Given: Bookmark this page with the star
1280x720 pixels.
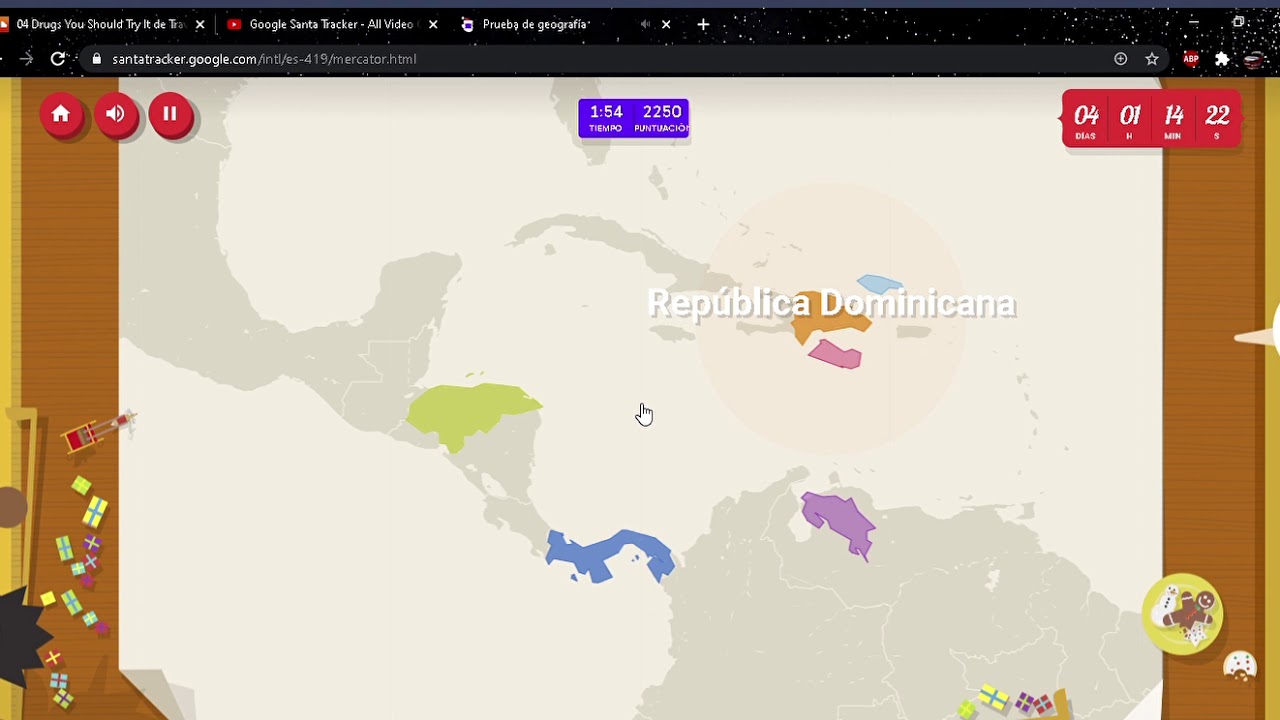Looking at the screenshot, I should (1152, 59).
